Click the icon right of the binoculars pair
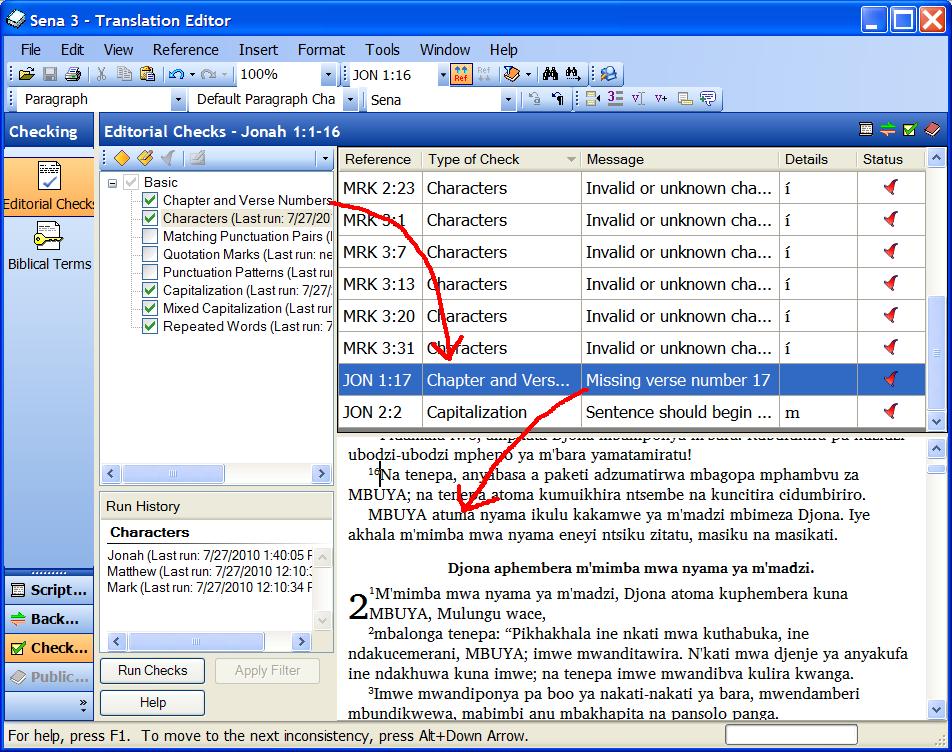Image resolution: width=952 pixels, height=752 pixels. click(x=608, y=74)
